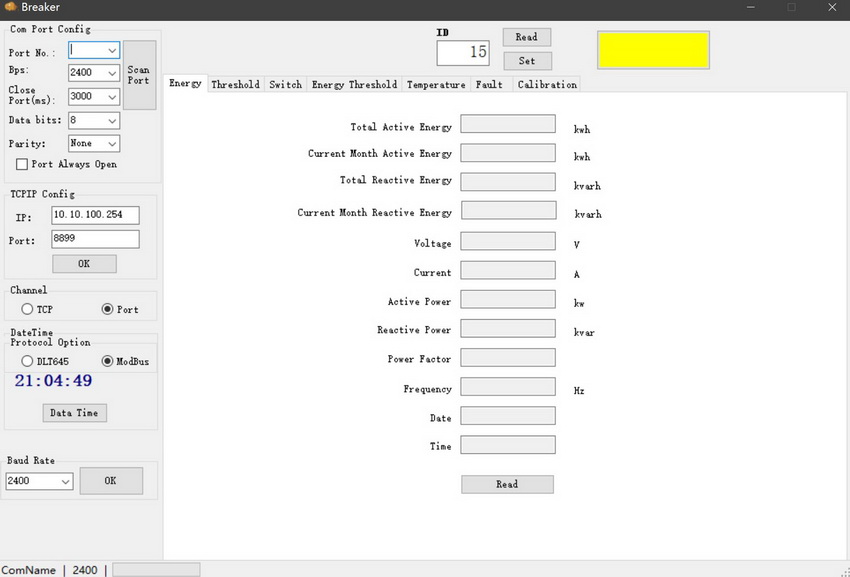The height and width of the screenshot is (577, 850).
Task: Open the Parity dropdown
Action: point(111,144)
